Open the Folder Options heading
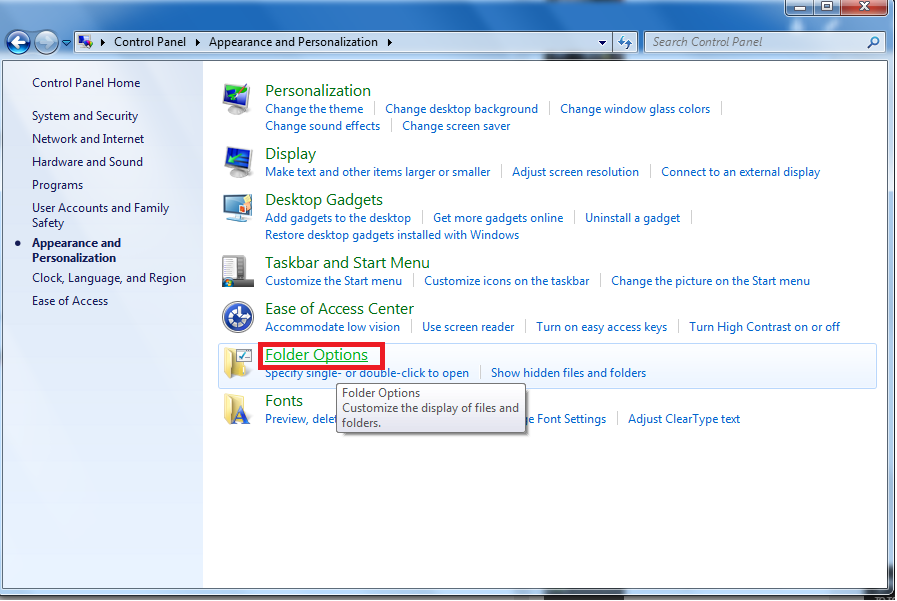The height and width of the screenshot is (601, 897). tap(316, 355)
